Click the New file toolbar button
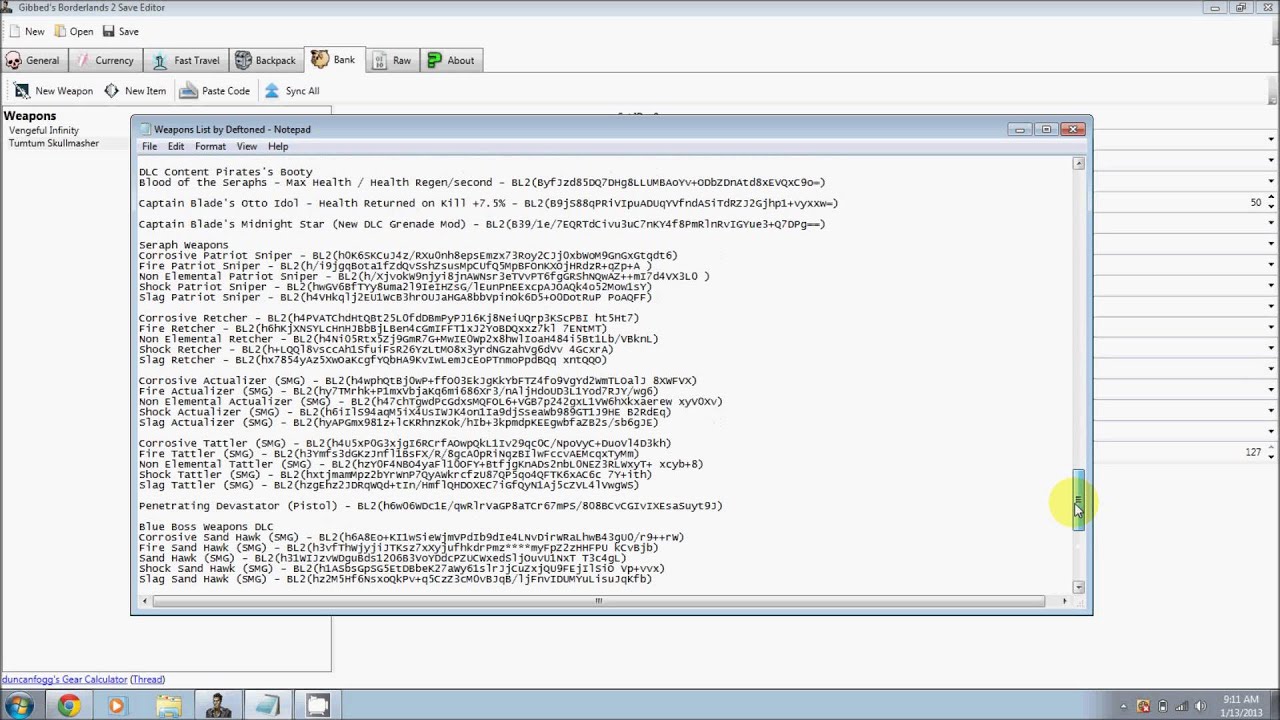Image resolution: width=1280 pixels, height=720 pixels. [x=26, y=31]
